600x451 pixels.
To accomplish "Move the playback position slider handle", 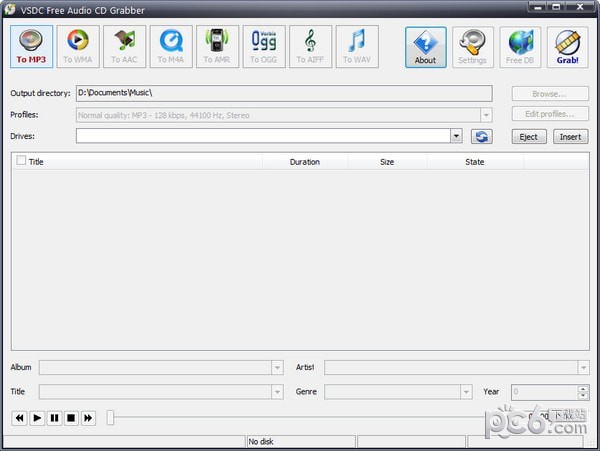I will [x=111, y=418].
